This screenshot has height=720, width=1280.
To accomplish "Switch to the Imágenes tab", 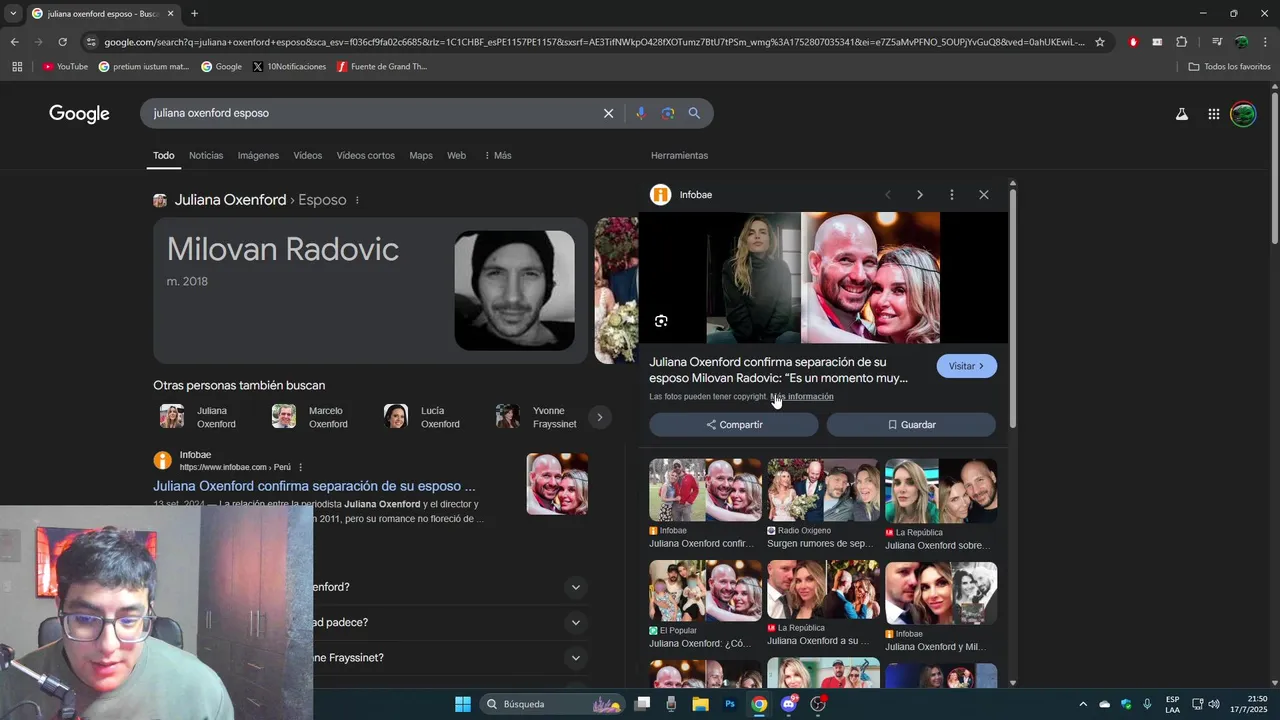I will click(258, 156).
